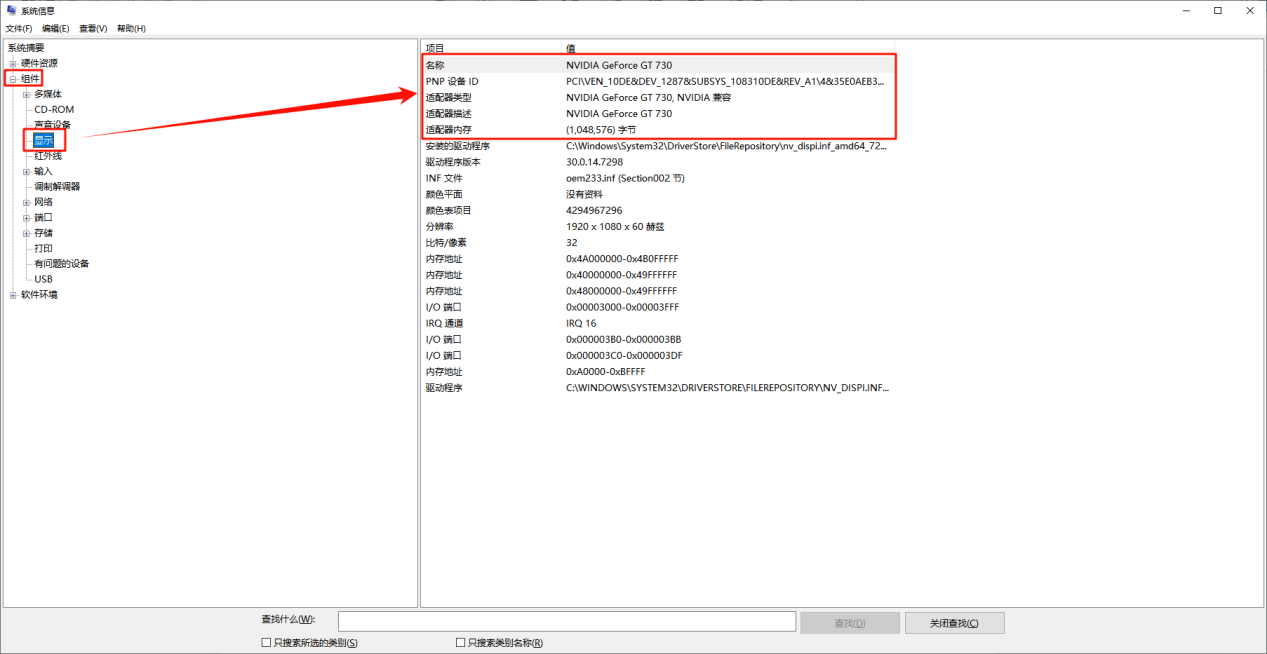Select 红外线 in the tree
Screen dimensions: 1267x654
point(48,156)
